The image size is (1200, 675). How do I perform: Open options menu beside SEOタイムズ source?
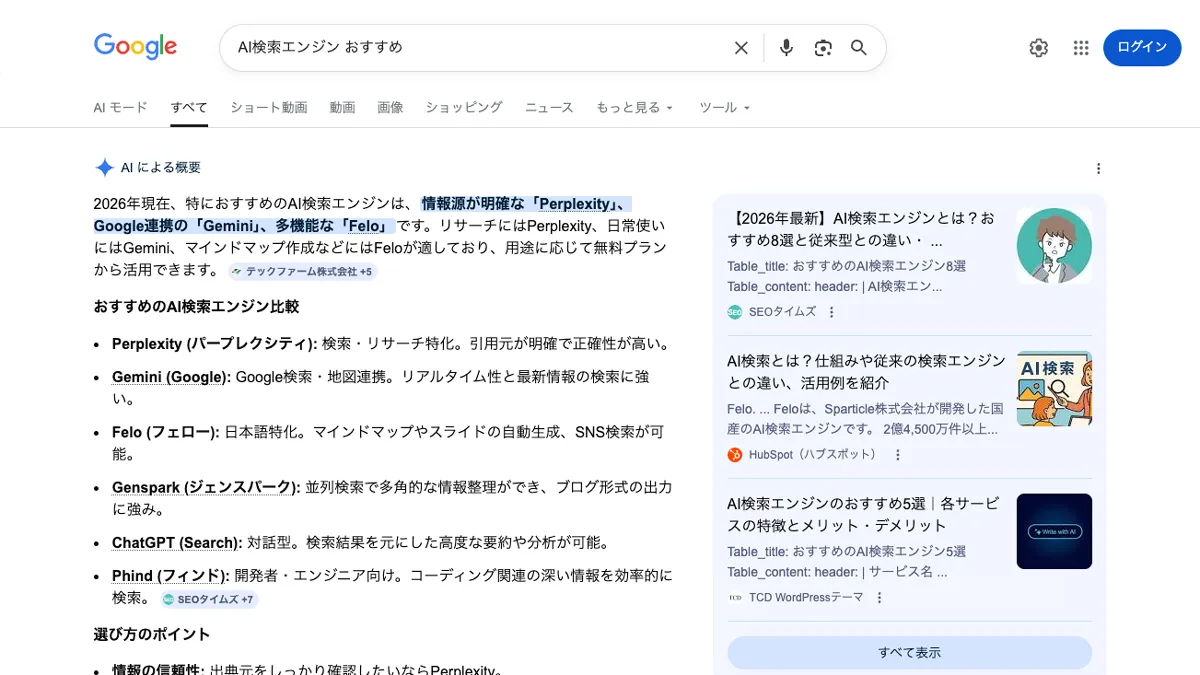[831, 312]
